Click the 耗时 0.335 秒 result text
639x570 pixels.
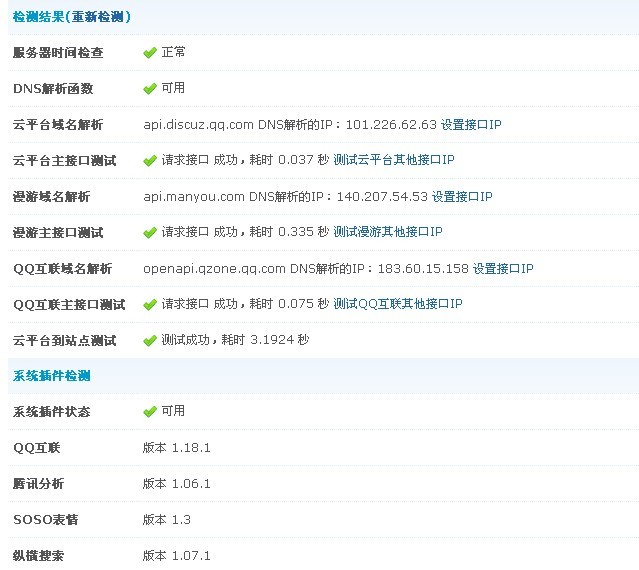pos(289,232)
